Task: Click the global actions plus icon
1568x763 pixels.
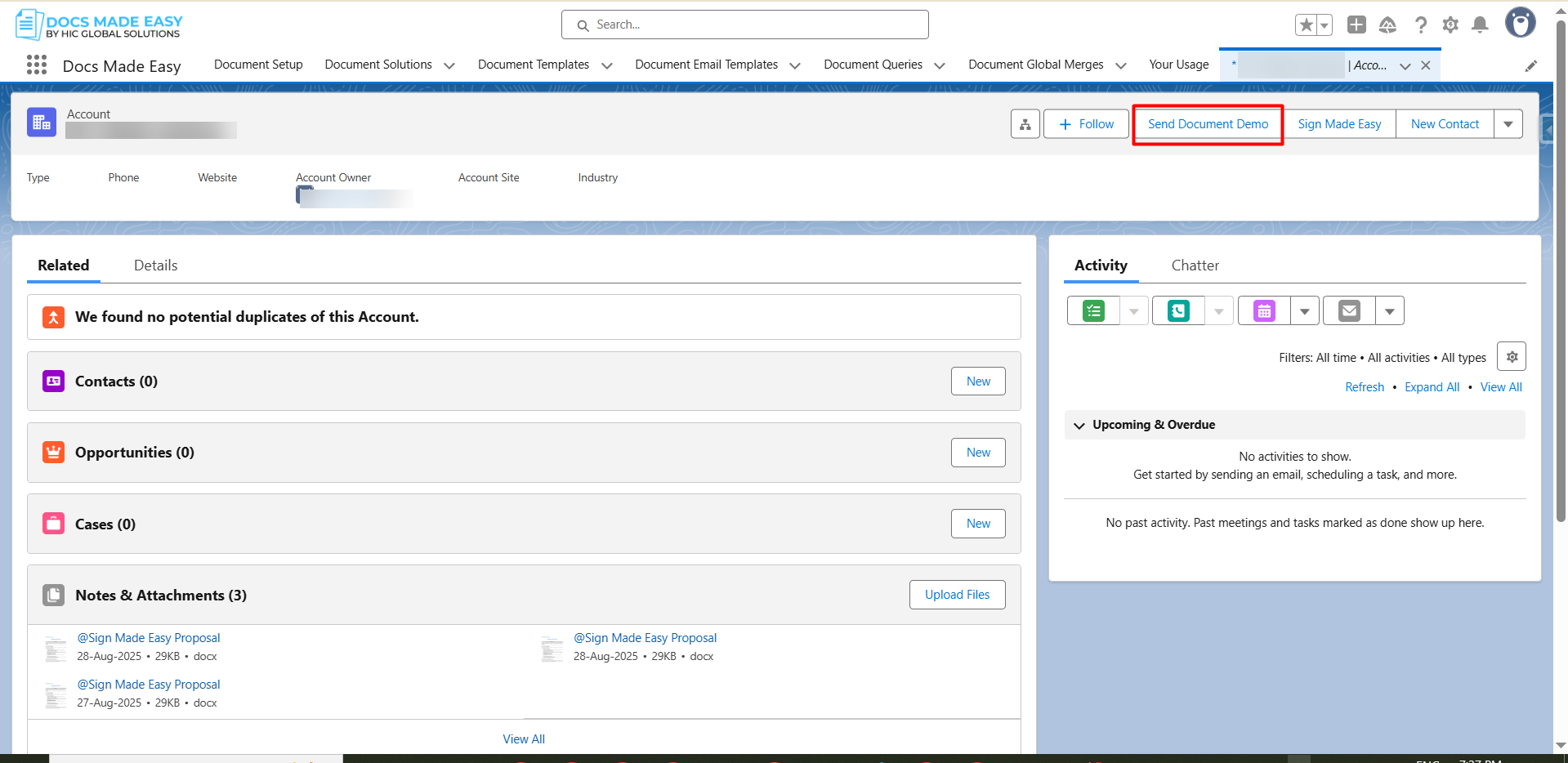Action: tap(1356, 25)
